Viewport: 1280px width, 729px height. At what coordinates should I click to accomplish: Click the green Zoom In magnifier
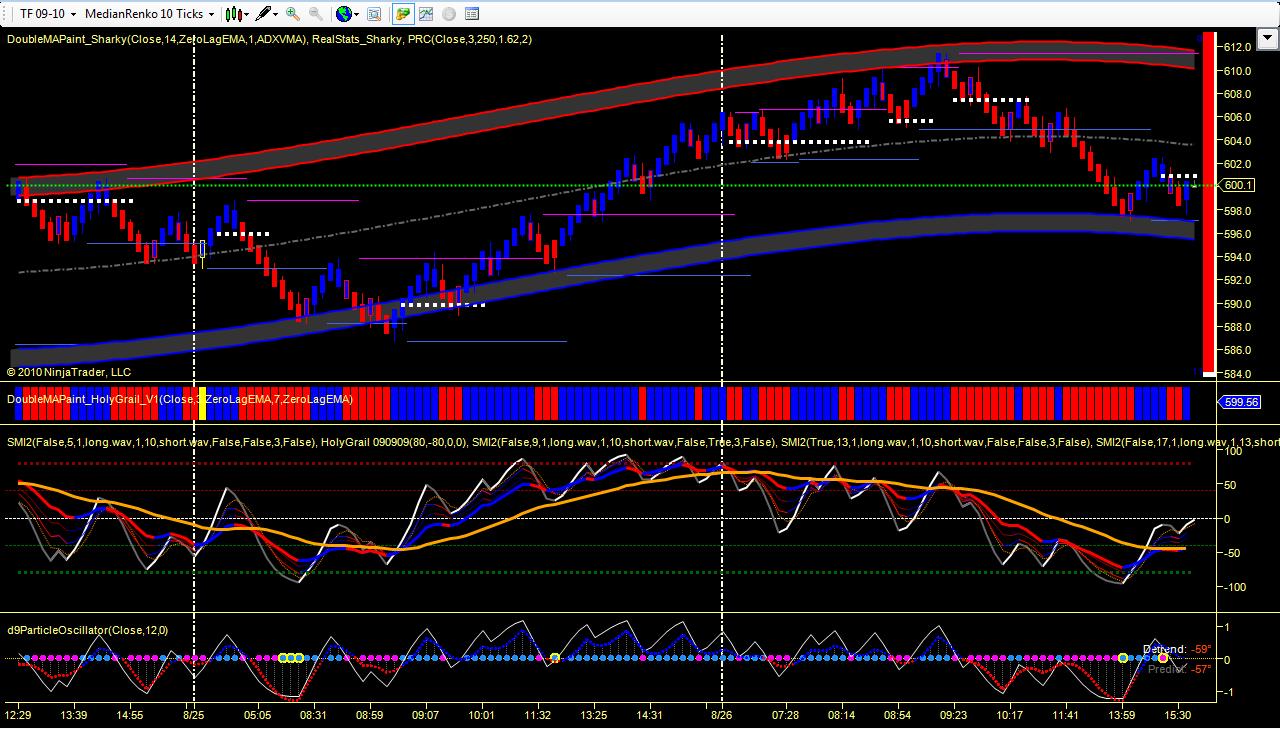tap(293, 14)
